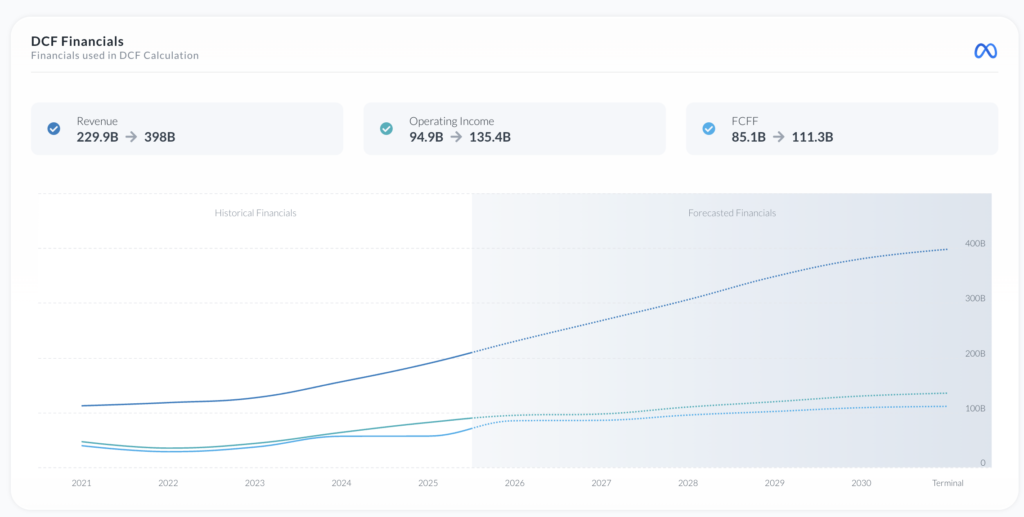
Task: Select the 135.4B Operating Income value
Action: pos(490,137)
